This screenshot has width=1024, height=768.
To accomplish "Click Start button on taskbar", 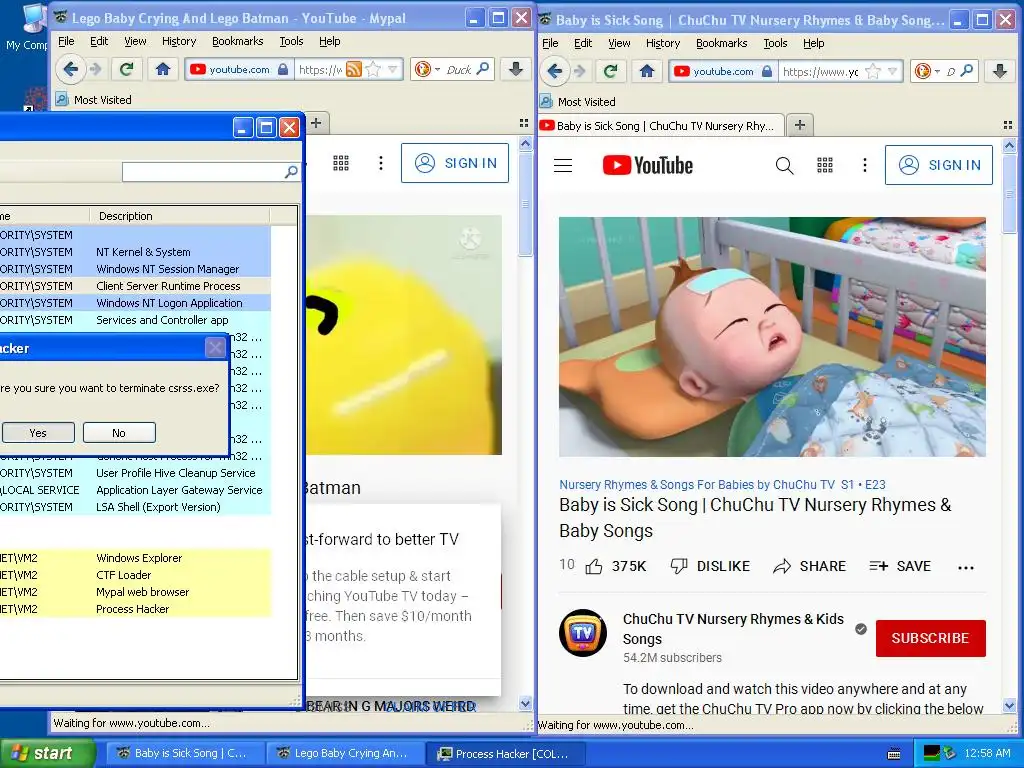I will 47,754.
